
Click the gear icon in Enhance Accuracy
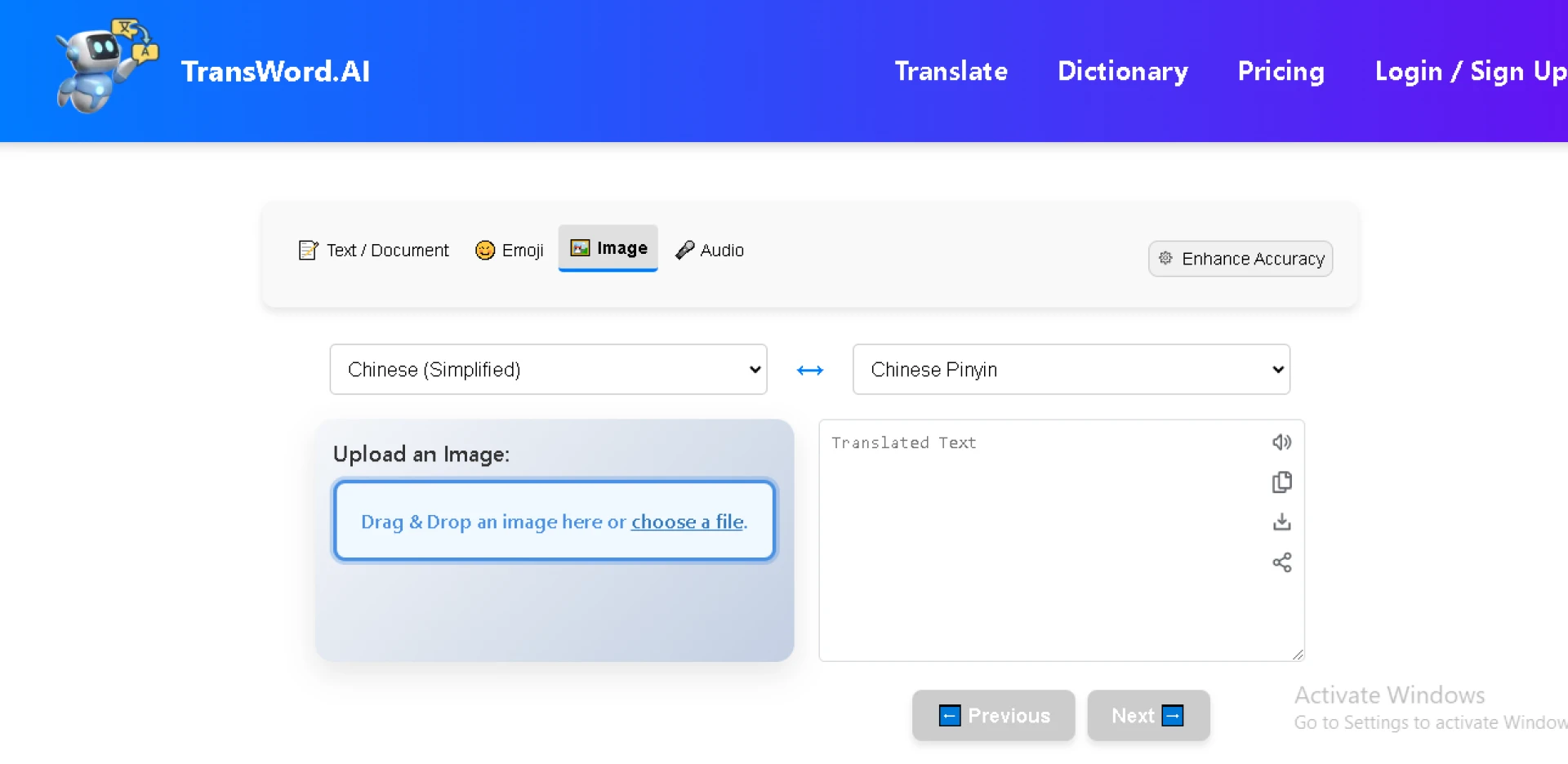(x=1165, y=258)
